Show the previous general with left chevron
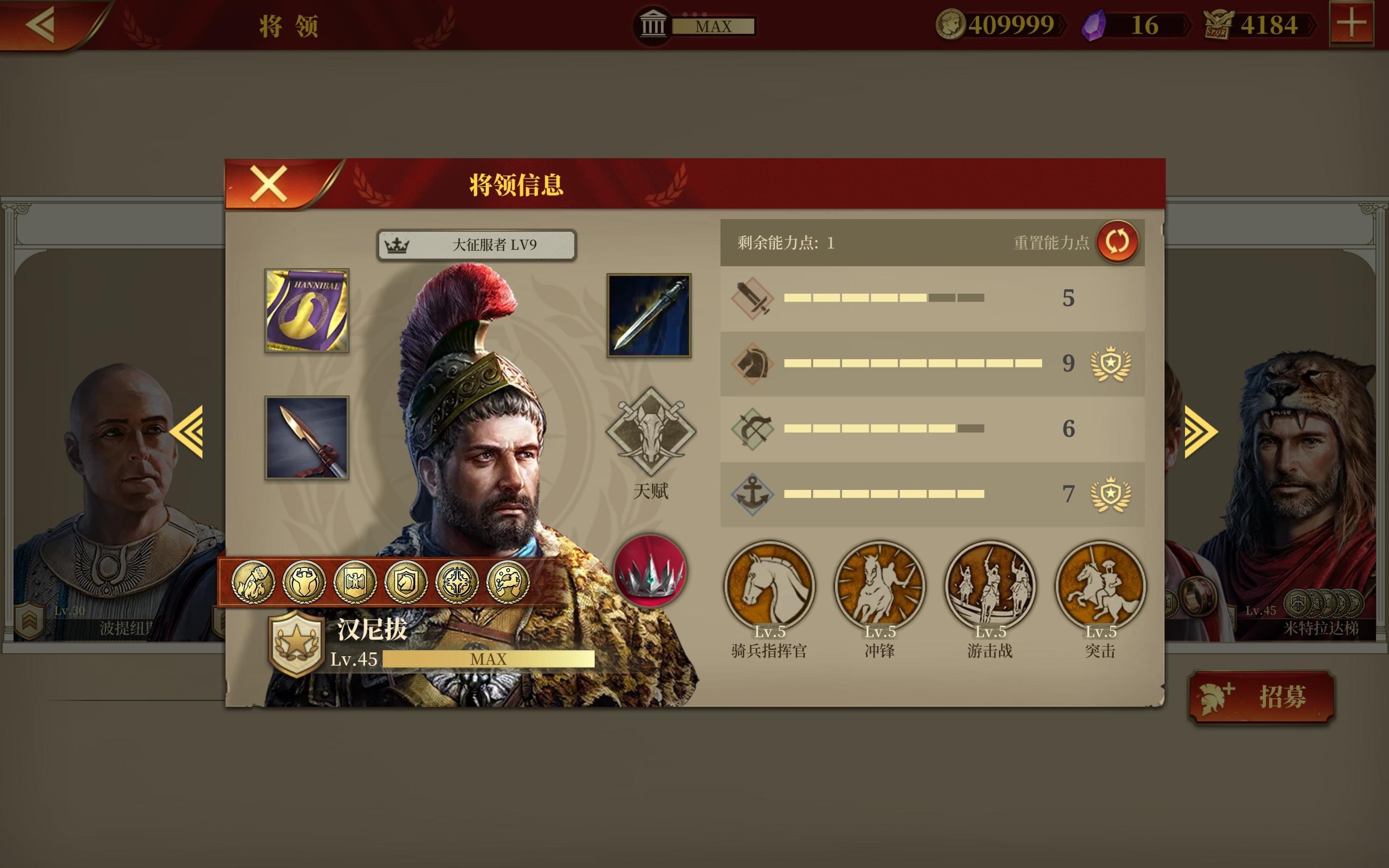 point(187,432)
